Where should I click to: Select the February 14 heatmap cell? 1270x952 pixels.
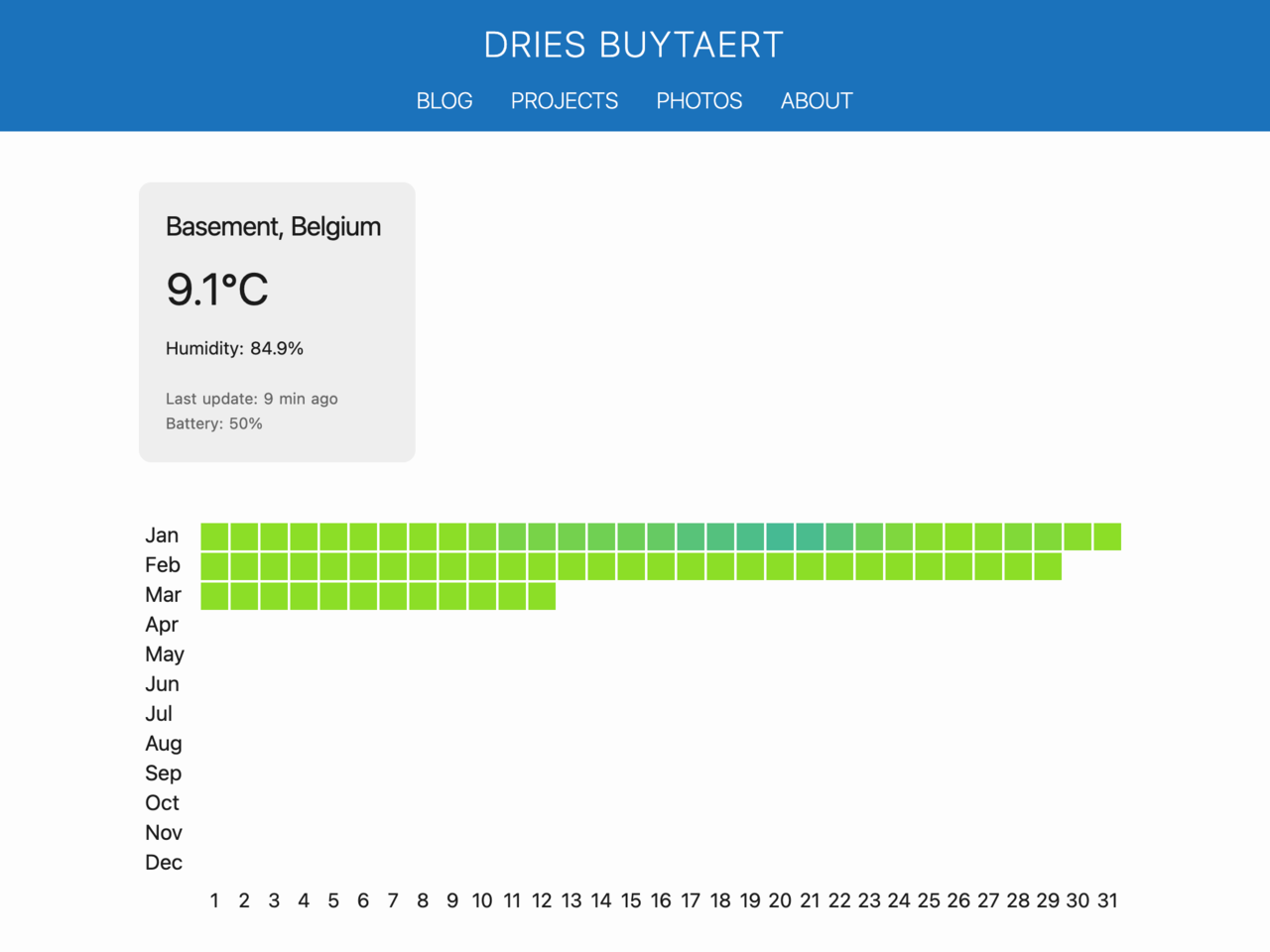600,565
